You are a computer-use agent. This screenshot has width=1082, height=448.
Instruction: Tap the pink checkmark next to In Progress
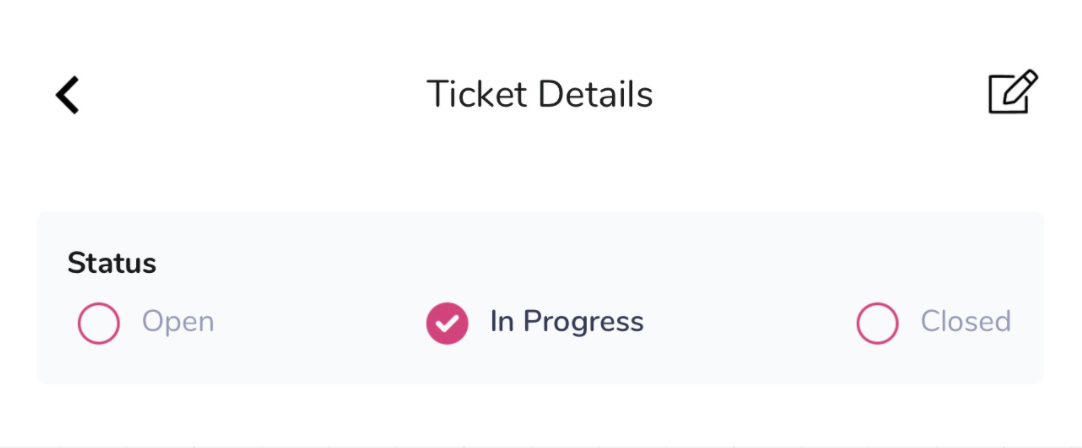tap(447, 323)
